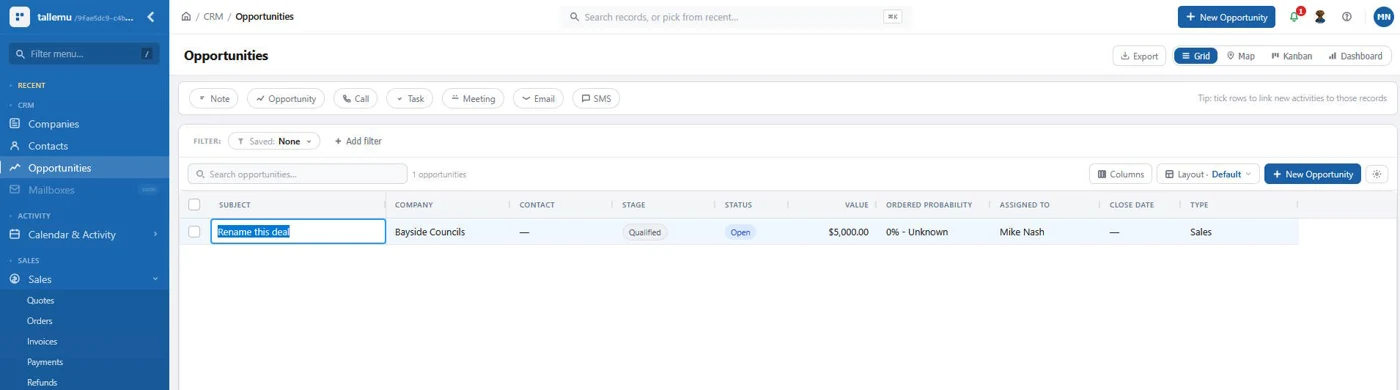The width and height of the screenshot is (1400, 390).
Task: Click Add filter
Action: (358, 141)
